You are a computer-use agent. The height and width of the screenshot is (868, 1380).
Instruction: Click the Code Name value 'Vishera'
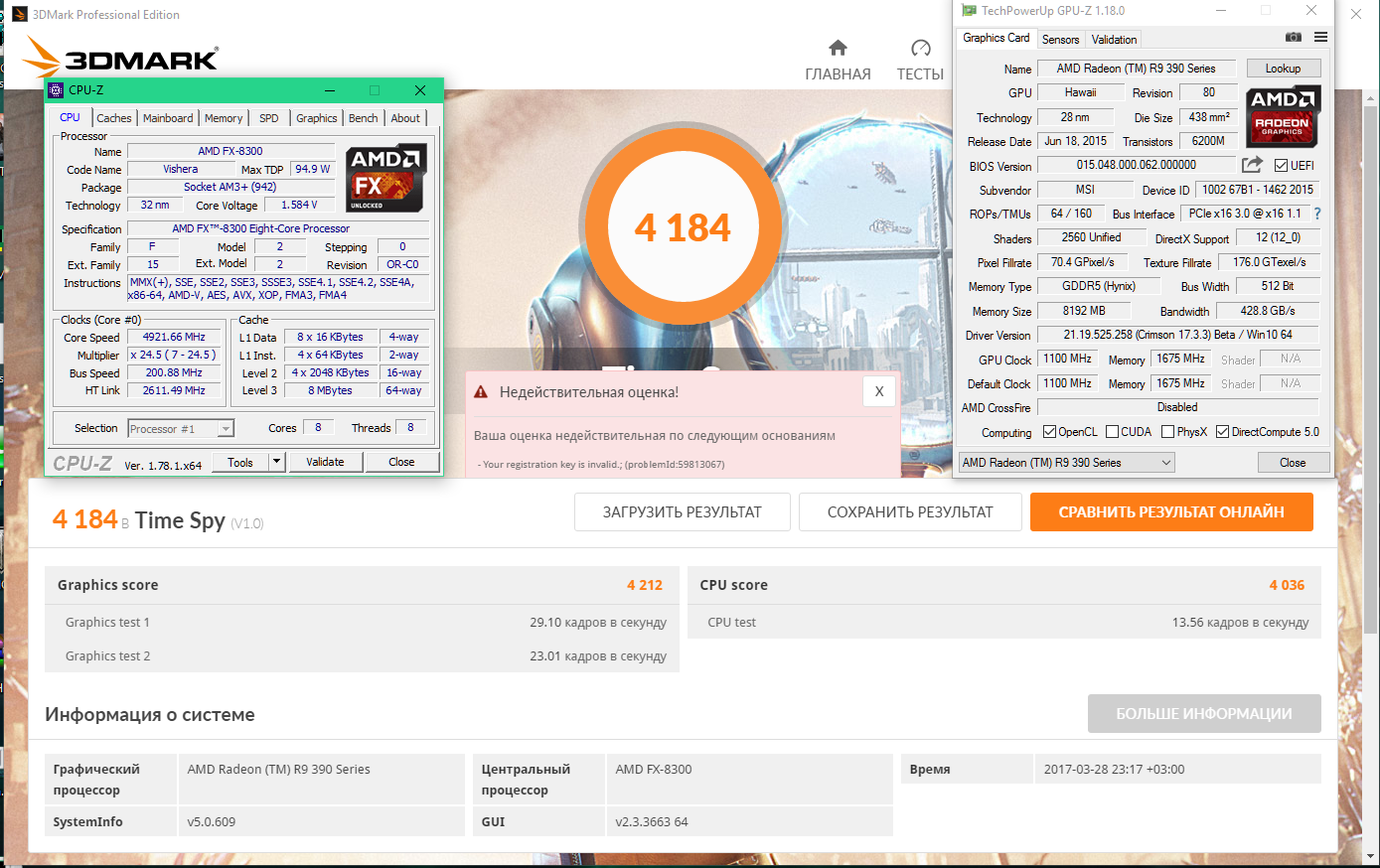(x=181, y=170)
